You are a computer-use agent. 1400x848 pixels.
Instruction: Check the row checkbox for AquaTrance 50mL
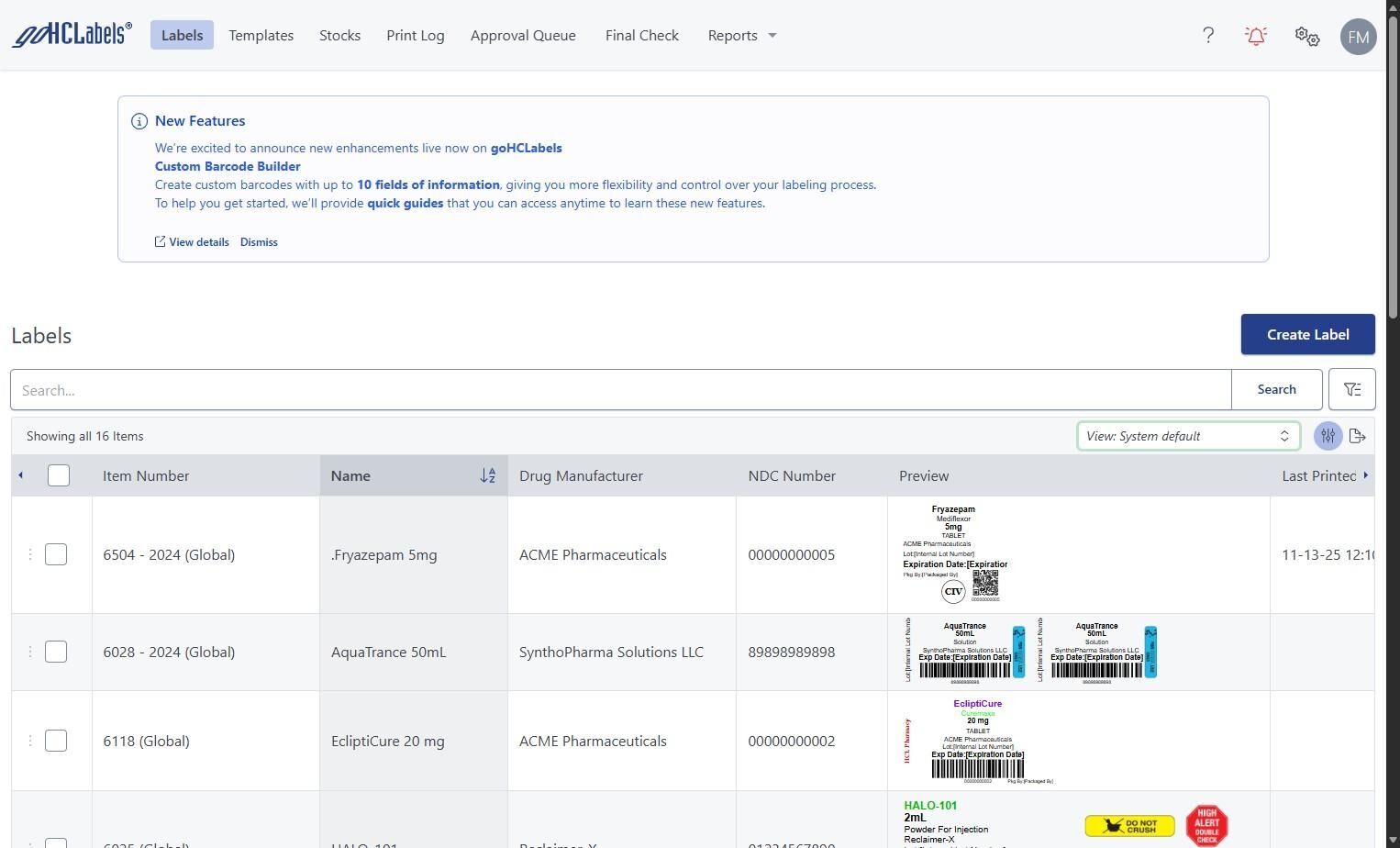[x=56, y=652]
